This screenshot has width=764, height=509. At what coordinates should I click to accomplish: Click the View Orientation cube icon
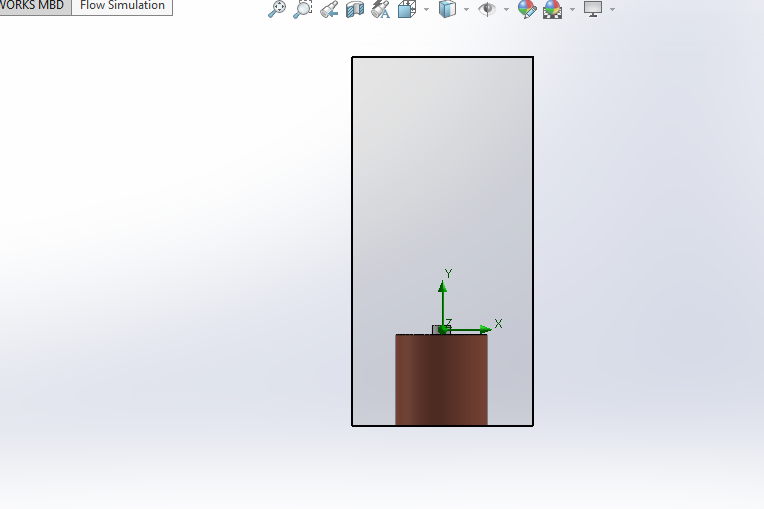pyautogui.click(x=407, y=9)
